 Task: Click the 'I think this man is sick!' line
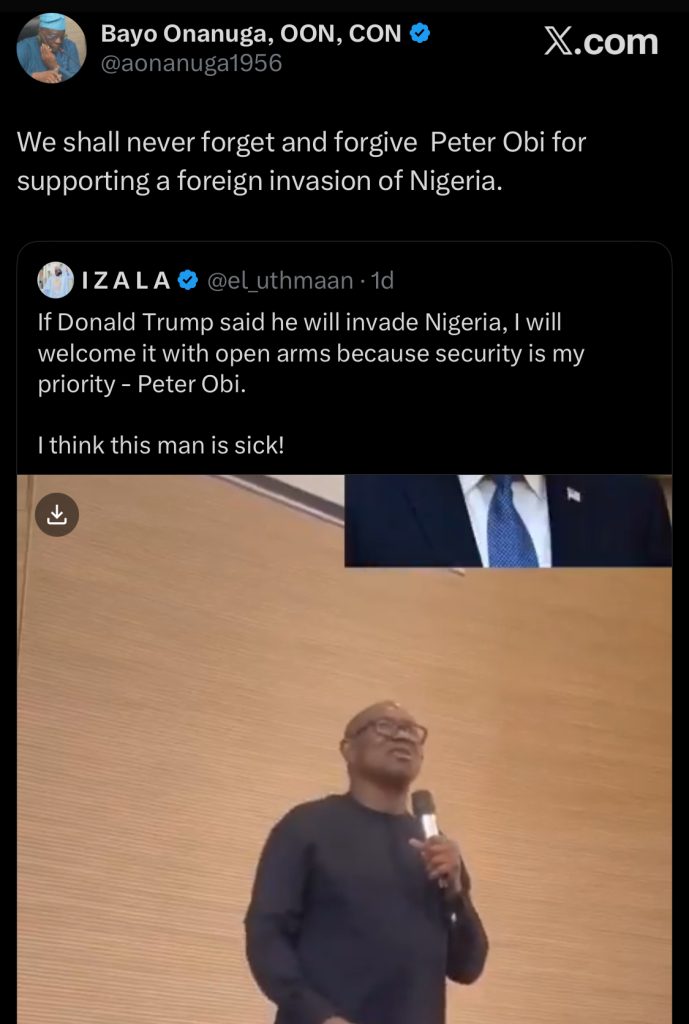pyautogui.click(x=161, y=444)
